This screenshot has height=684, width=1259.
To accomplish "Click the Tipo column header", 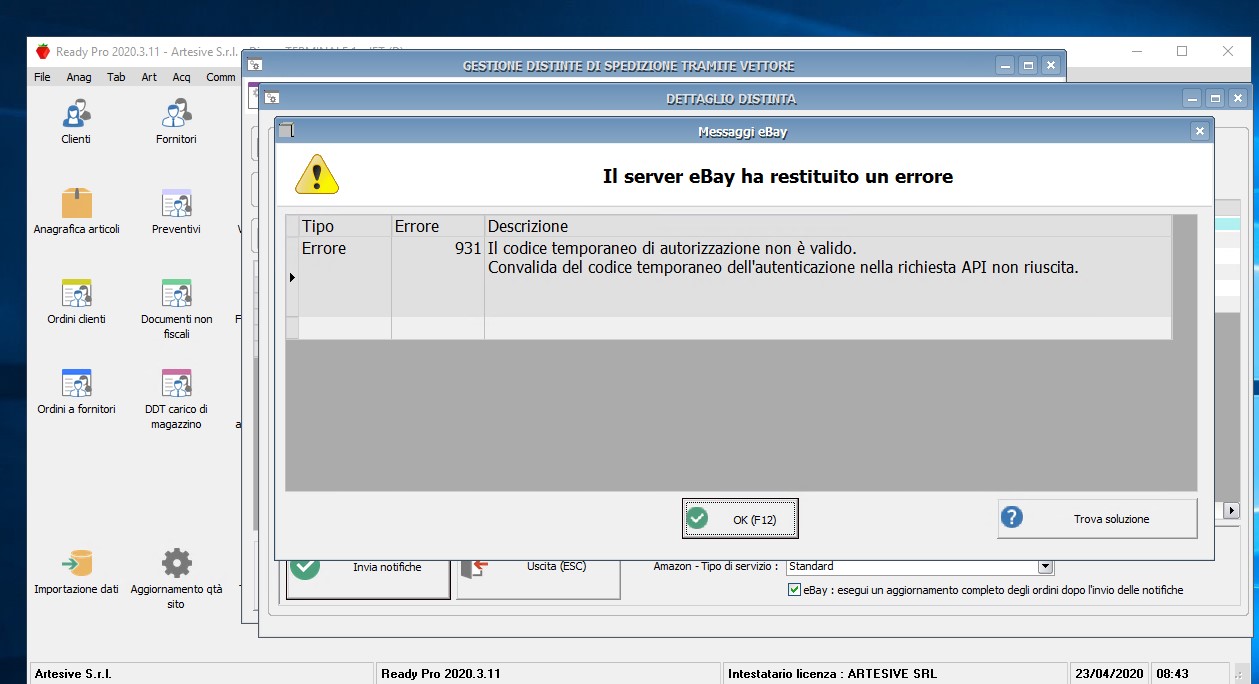I will [345, 226].
